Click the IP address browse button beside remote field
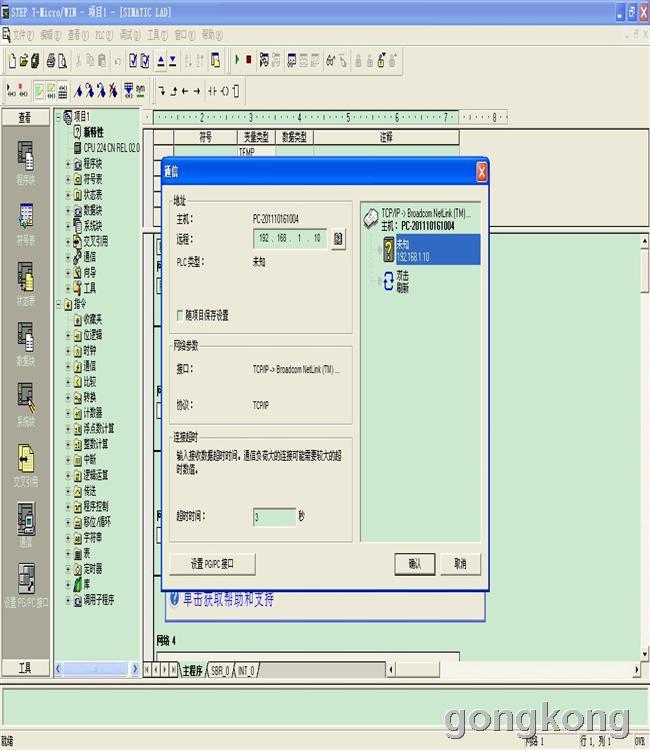The height and width of the screenshot is (750, 650). coord(338,239)
